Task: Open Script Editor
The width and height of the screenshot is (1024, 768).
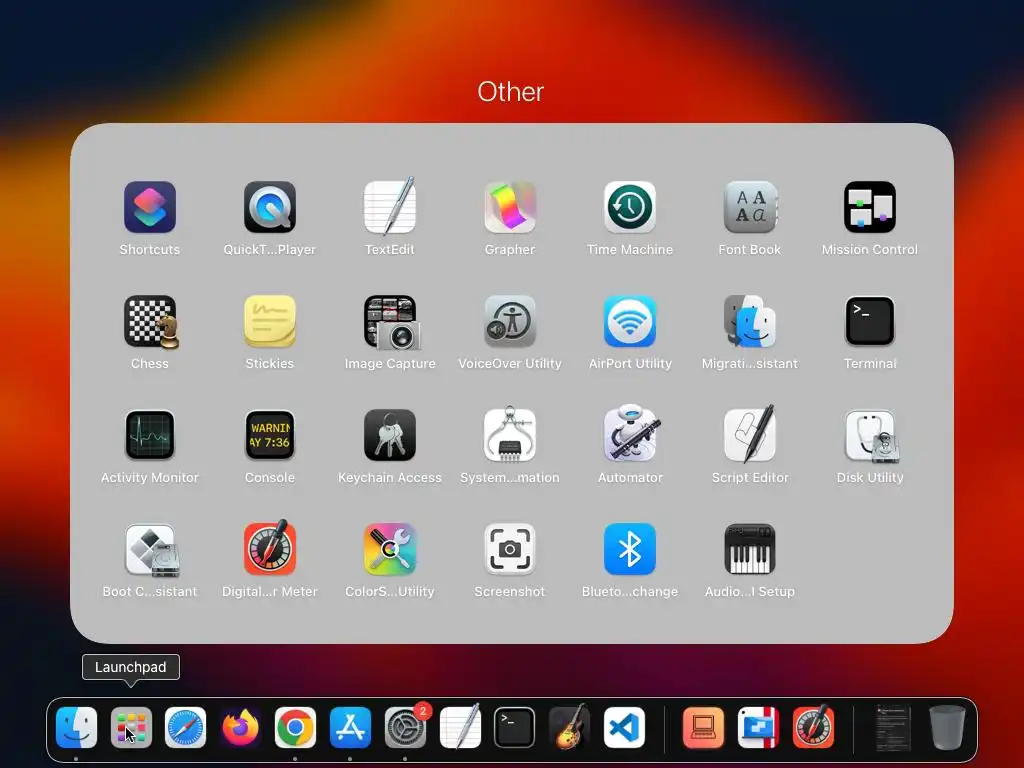Action: point(750,434)
